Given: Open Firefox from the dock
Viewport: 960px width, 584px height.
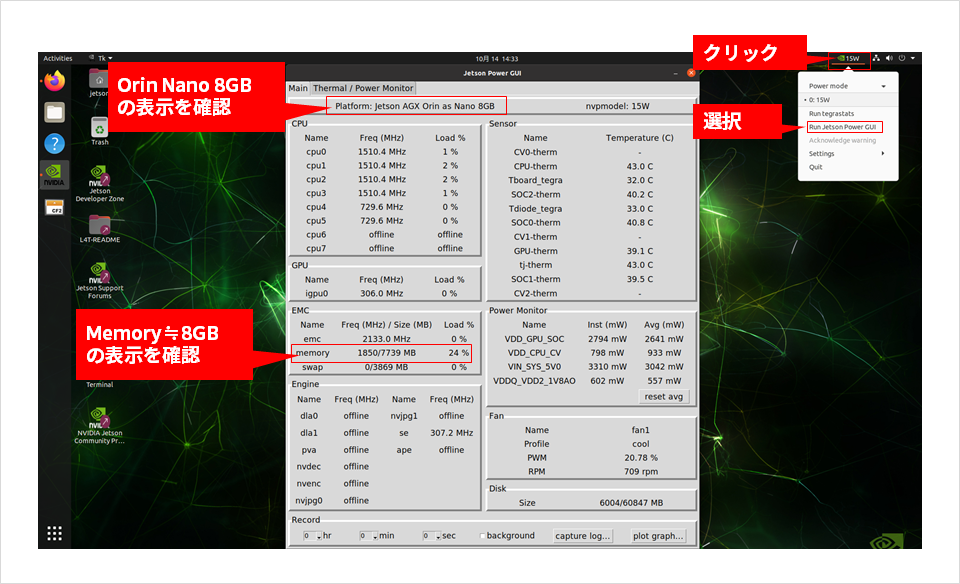Looking at the screenshot, I should tap(54, 81).
